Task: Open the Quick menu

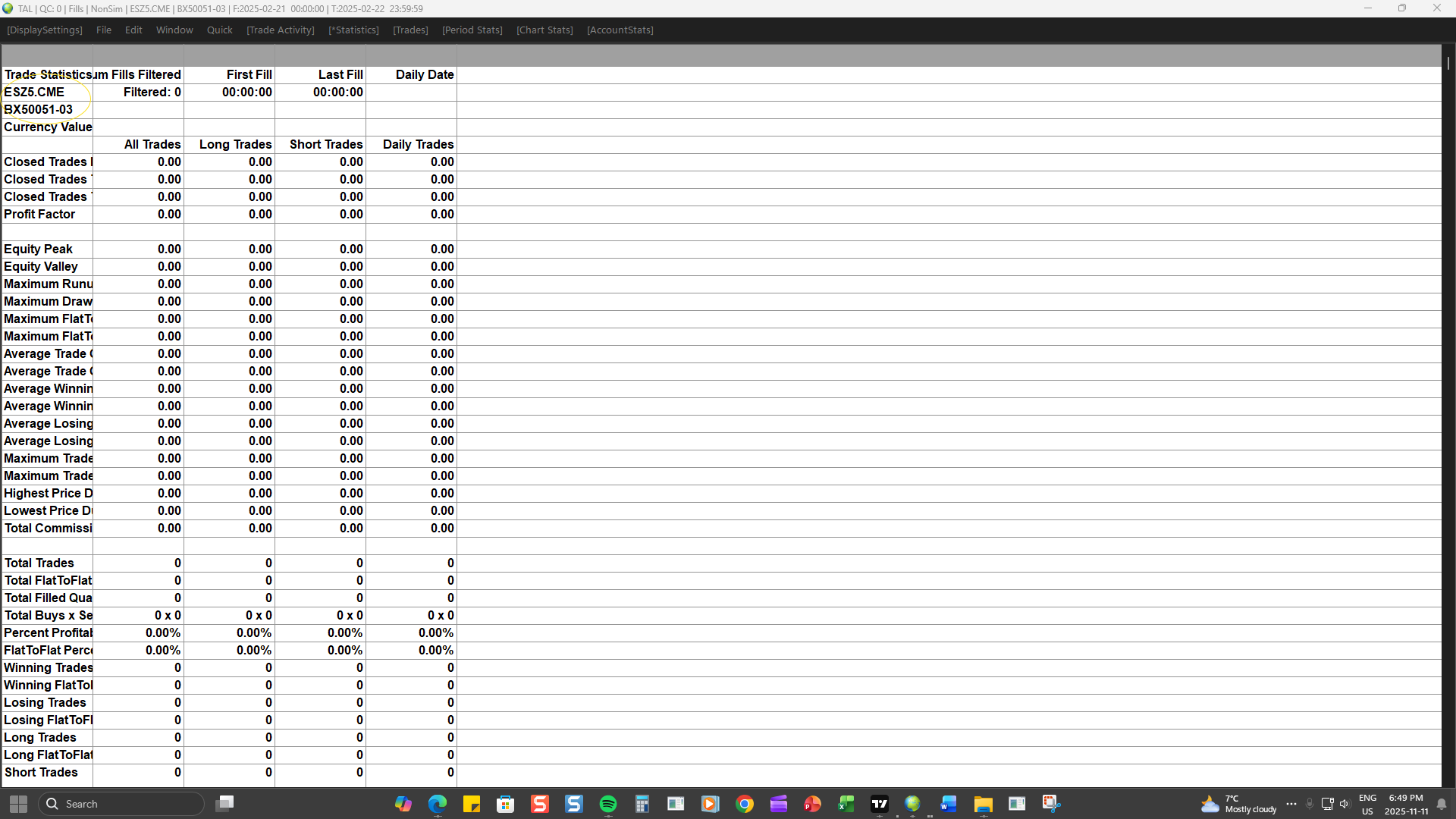Action: tap(220, 30)
